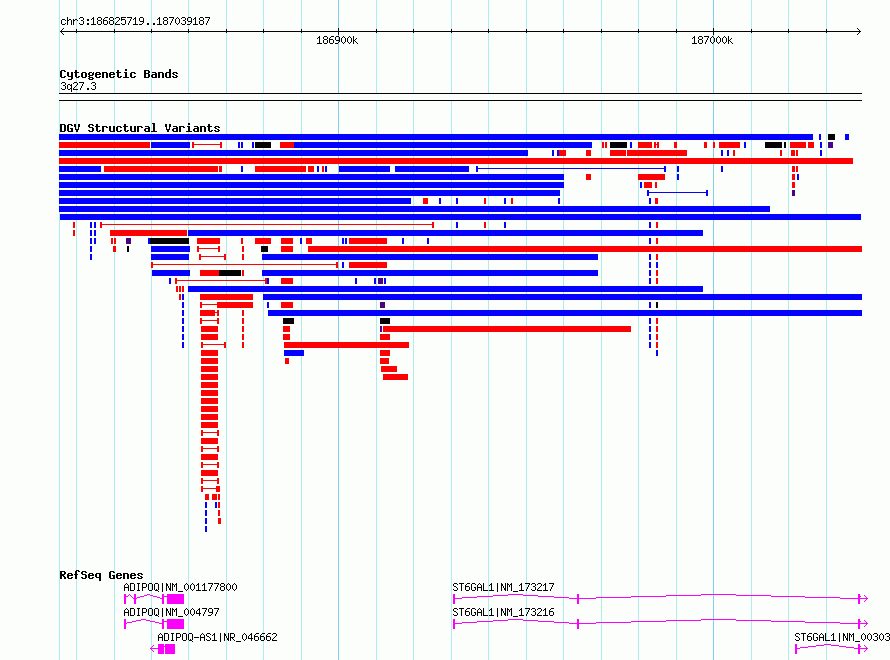
Task: Click the ADIPOQ NM_004797 magenta gene glyph
Action: click(154, 624)
